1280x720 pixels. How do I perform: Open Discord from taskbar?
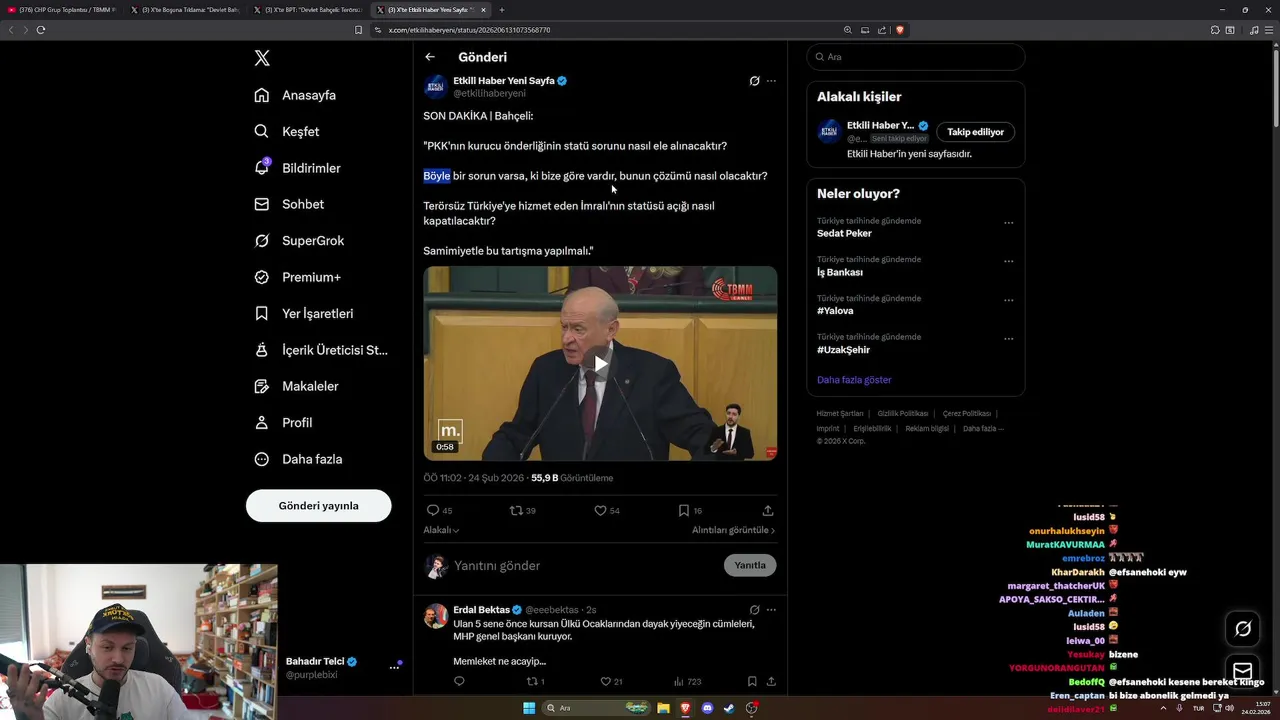(707, 708)
